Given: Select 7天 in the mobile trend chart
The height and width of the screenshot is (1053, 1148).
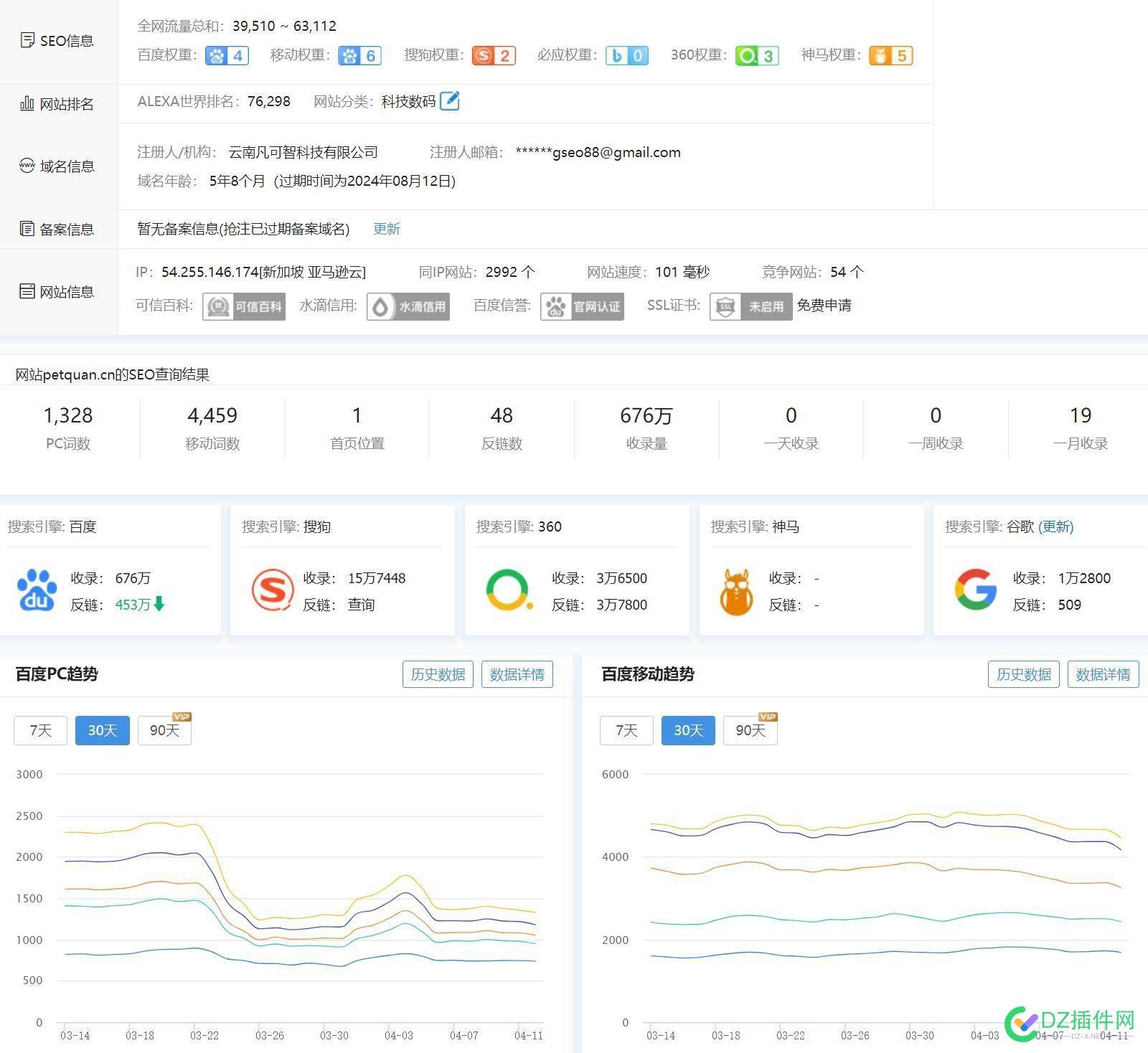Looking at the screenshot, I should tap(626, 730).
